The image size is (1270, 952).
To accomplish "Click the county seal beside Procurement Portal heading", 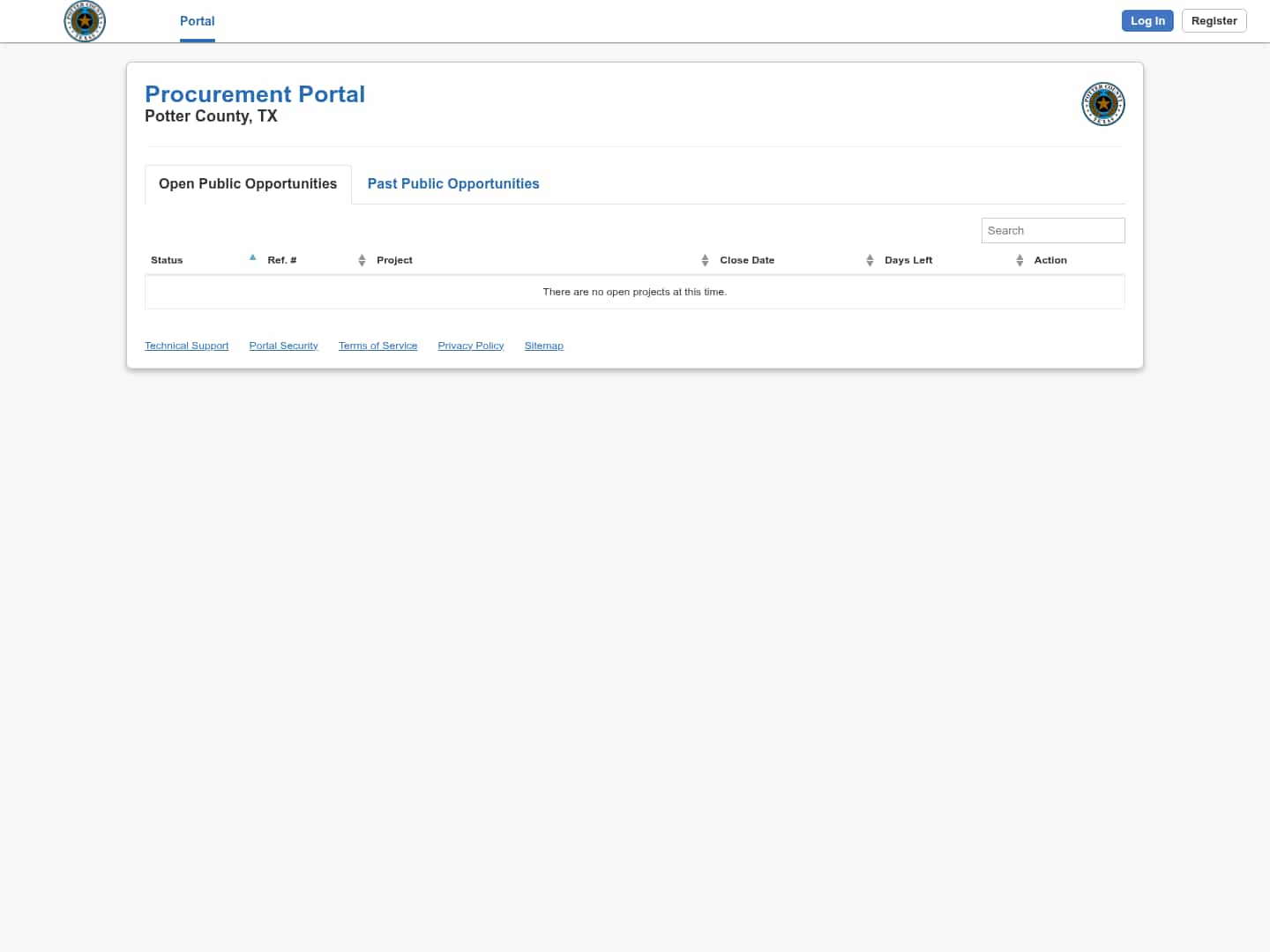I will click(1103, 104).
